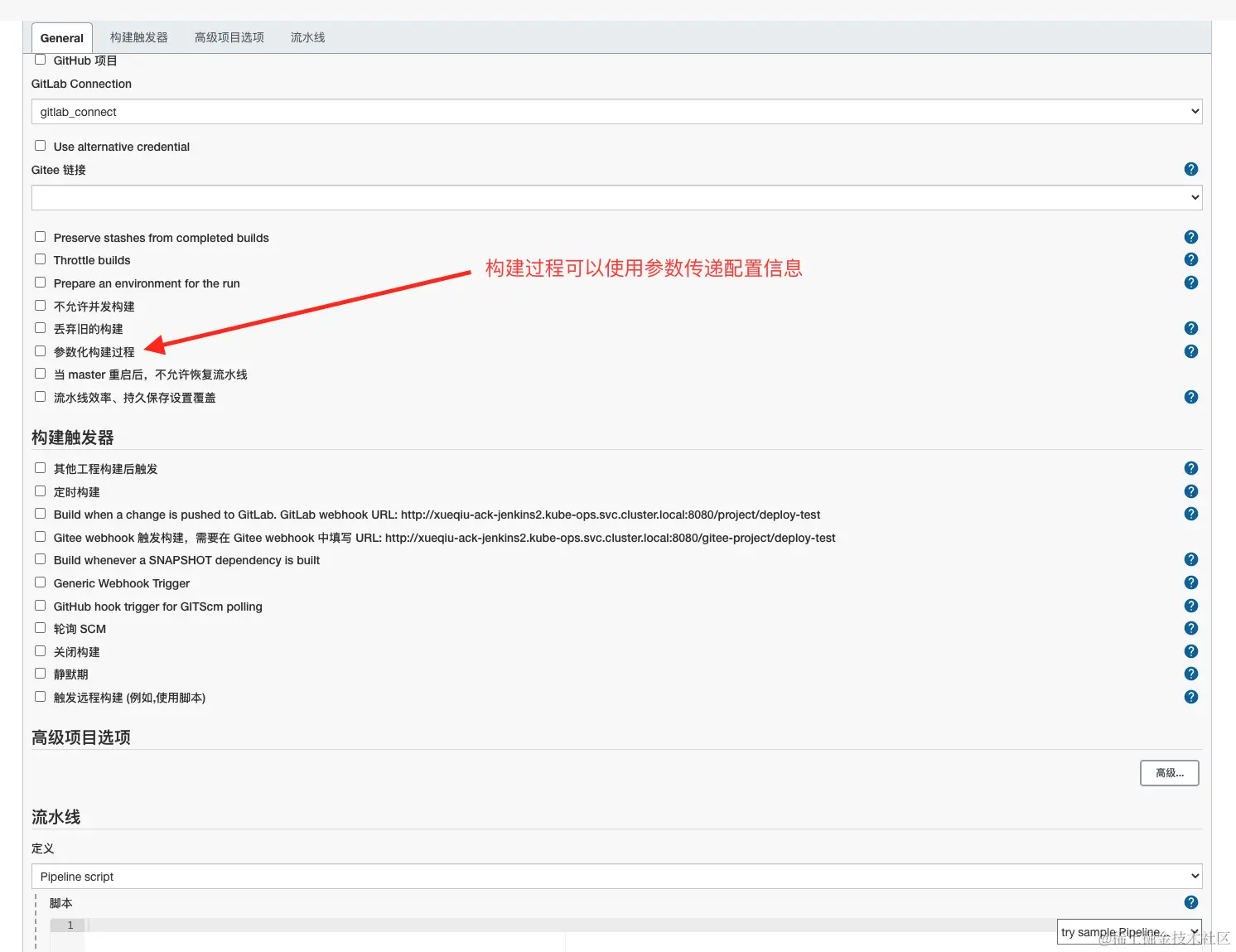This screenshot has height=952, width=1236.
Task: Click the 构建触发器 section heading
Action: [73, 437]
